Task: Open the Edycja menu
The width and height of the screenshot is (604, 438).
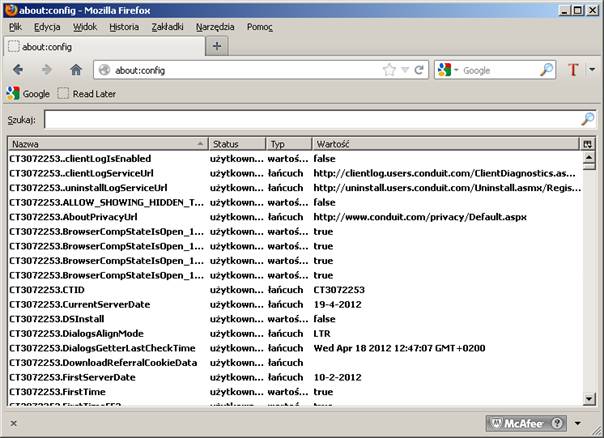Action: [47, 27]
